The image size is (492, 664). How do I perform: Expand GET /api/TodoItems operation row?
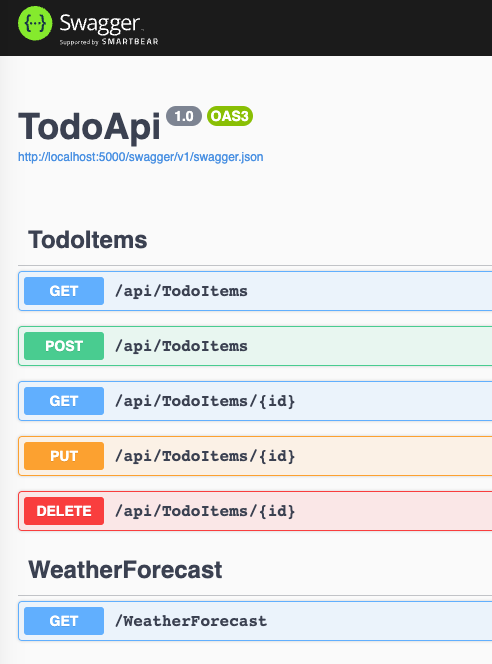coord(255,291)
